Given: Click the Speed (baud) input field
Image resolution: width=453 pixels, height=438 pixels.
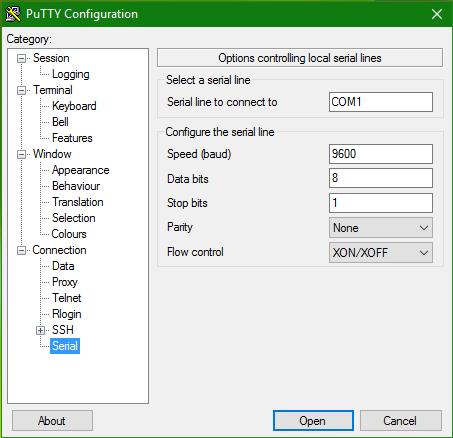Looking at the screenshot, I should coord(381,154).
